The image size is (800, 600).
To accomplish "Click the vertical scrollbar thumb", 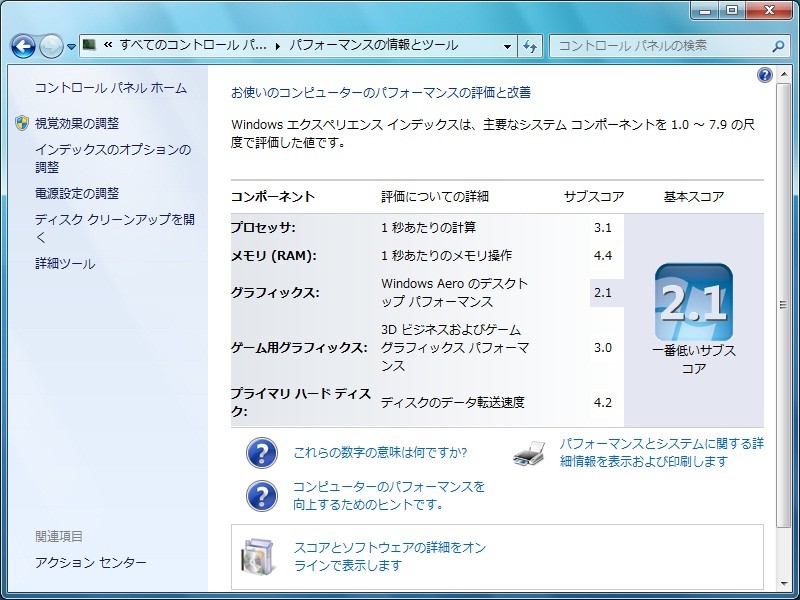I will point(783,305).
